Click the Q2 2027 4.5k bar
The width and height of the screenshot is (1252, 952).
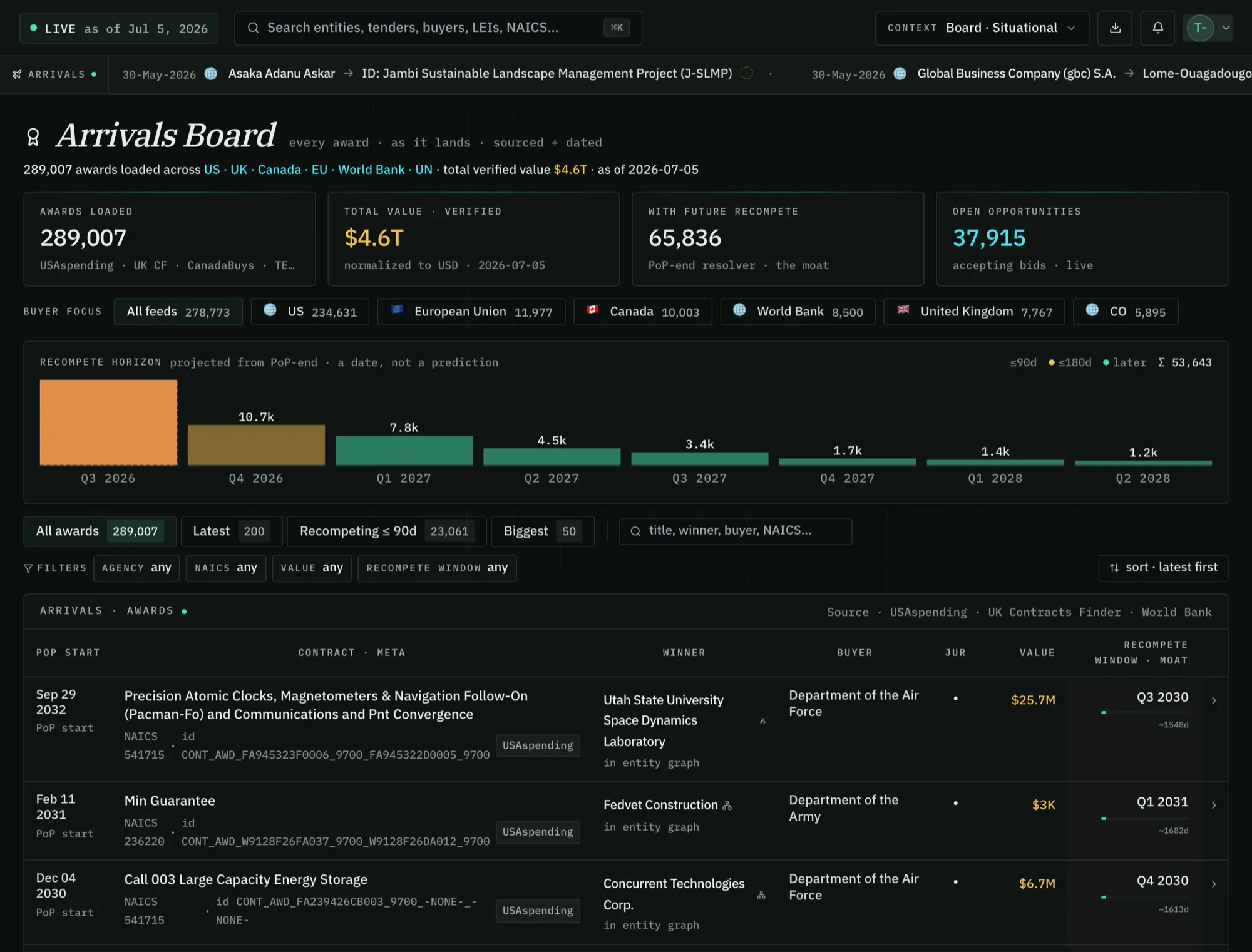[552, 457]
